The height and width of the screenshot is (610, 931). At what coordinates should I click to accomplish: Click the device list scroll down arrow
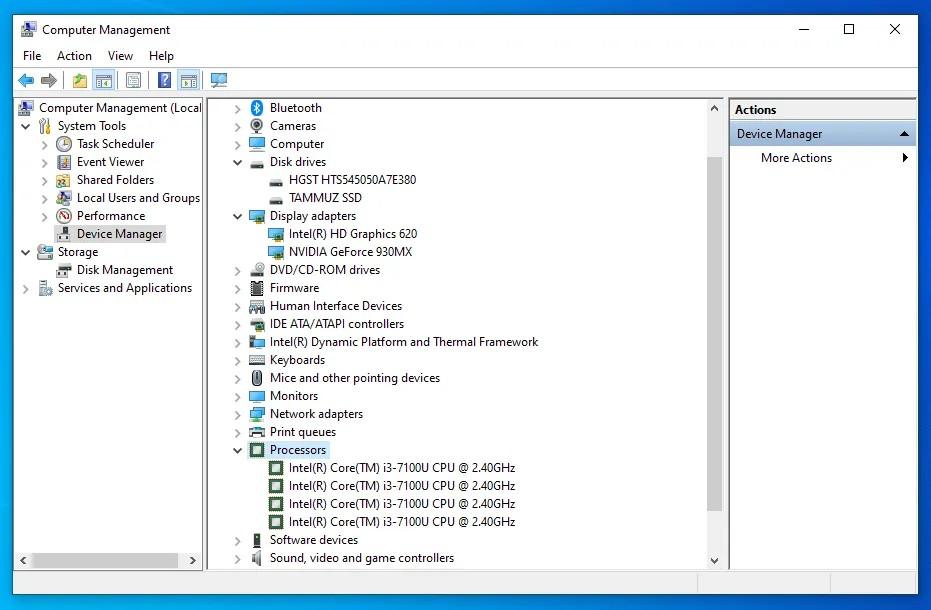(714, 561)
